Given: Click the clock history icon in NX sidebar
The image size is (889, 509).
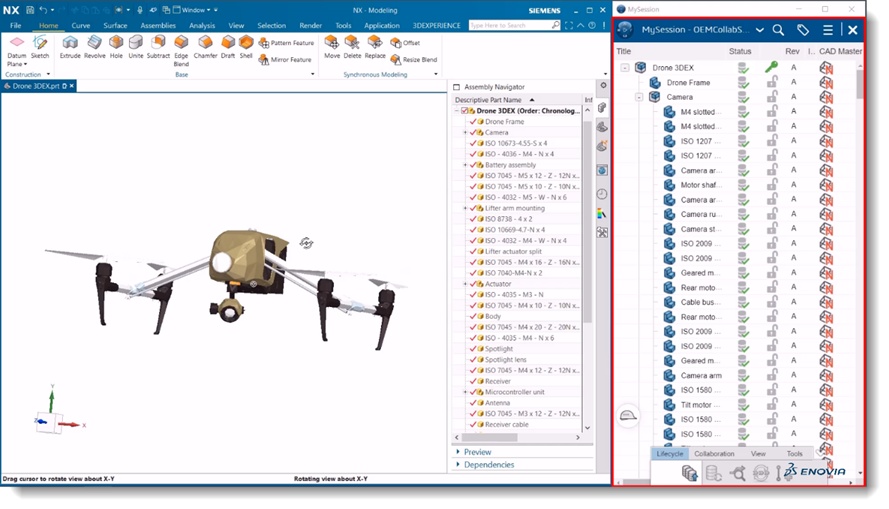Looking at the screenshot, I should 602,194.
